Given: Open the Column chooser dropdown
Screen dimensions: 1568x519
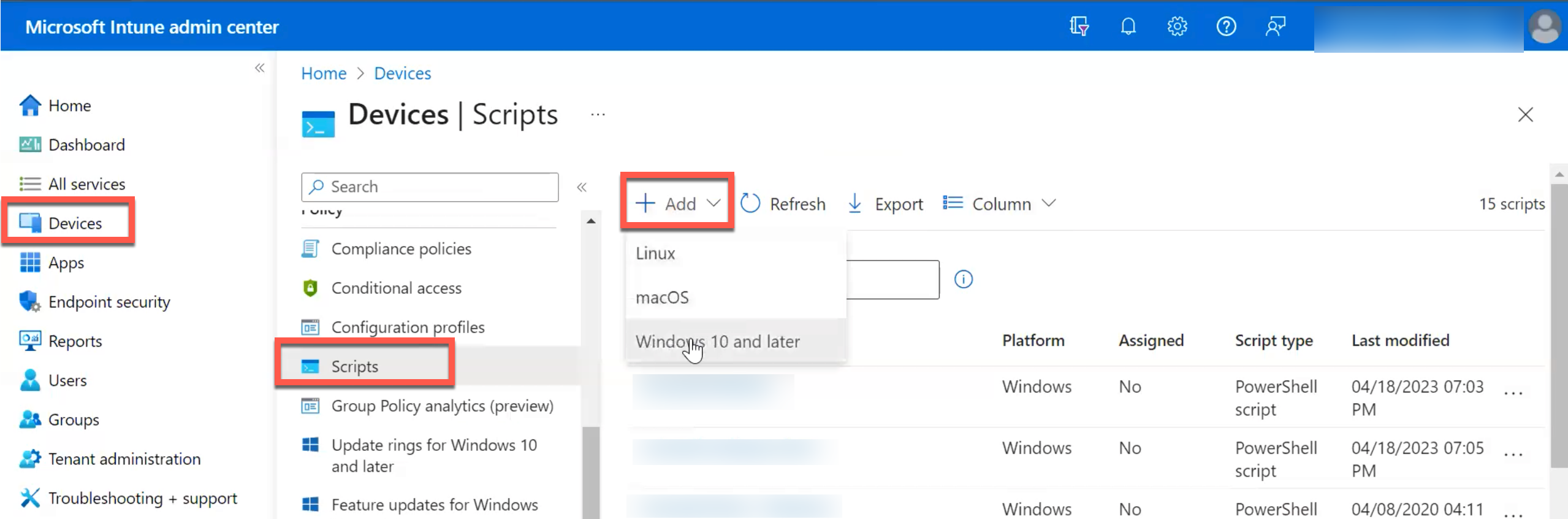Looking at the screenshot, I should (1000, 204).
